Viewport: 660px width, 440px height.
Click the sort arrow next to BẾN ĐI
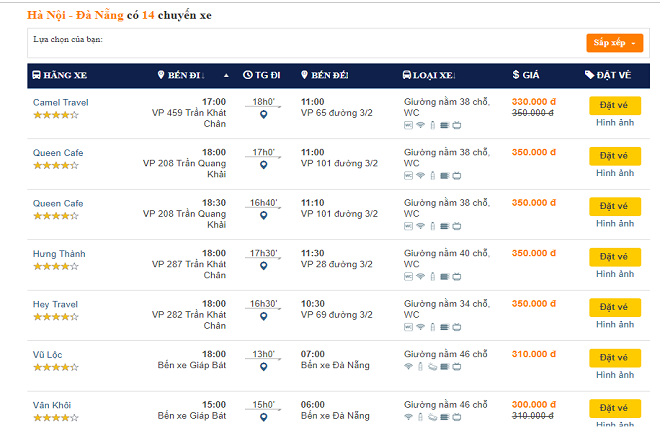click(x=226, y=75)
